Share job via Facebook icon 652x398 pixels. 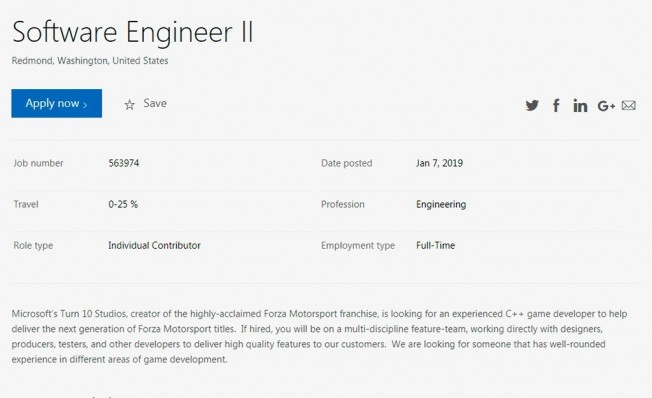tap(556, 106)
